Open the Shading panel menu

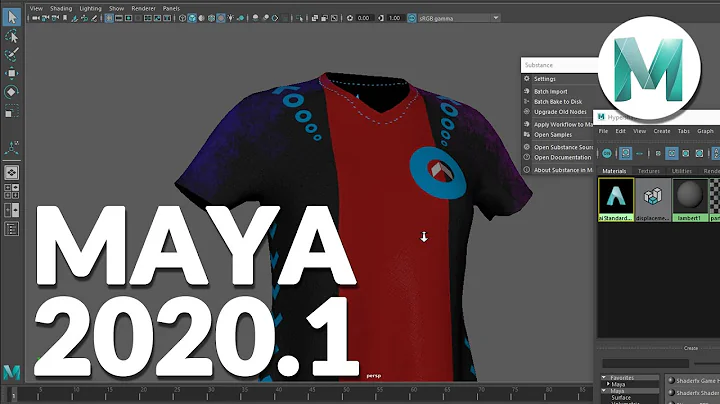pos(61,8)
